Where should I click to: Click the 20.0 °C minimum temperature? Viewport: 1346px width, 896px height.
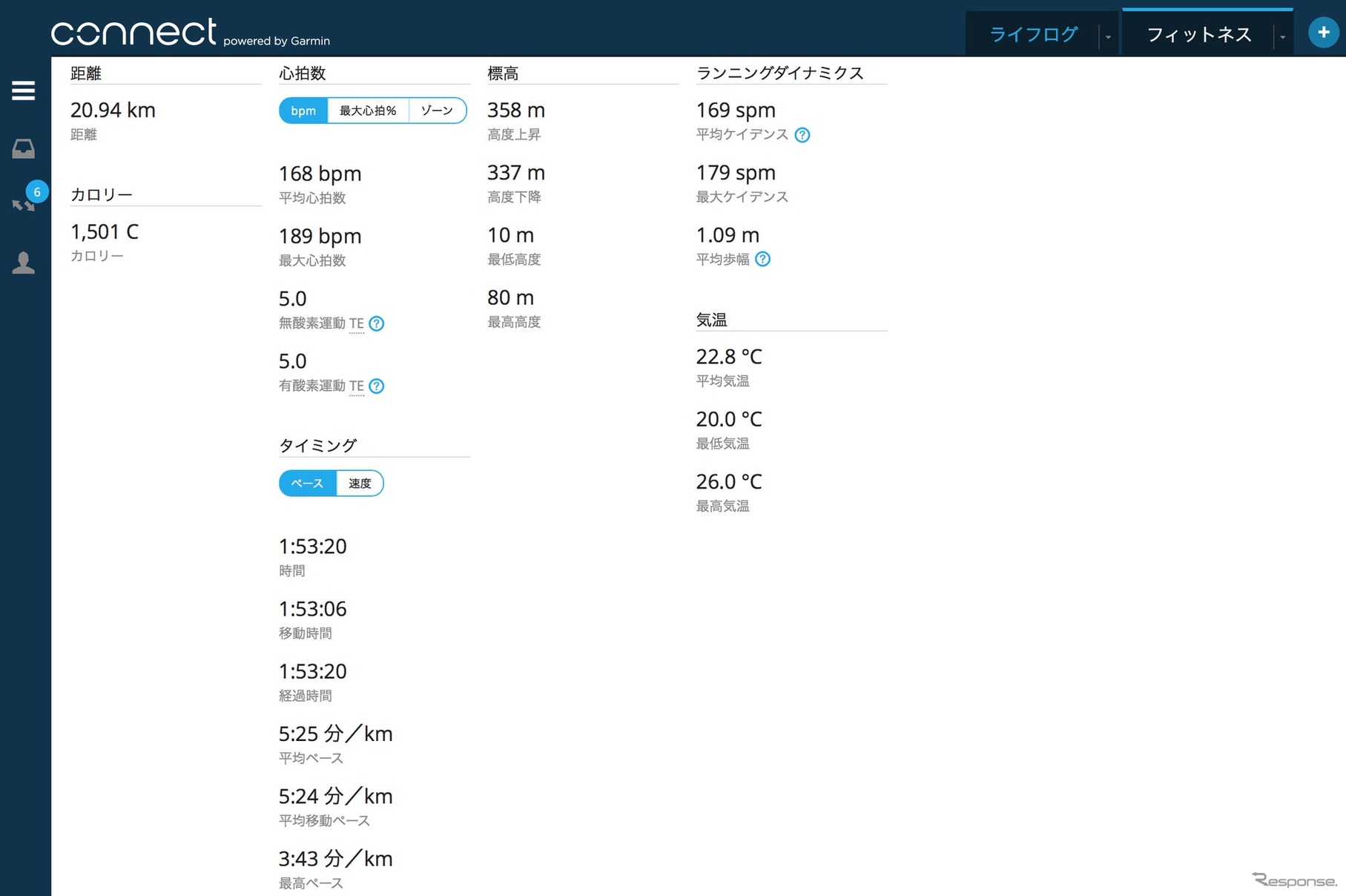729,419
